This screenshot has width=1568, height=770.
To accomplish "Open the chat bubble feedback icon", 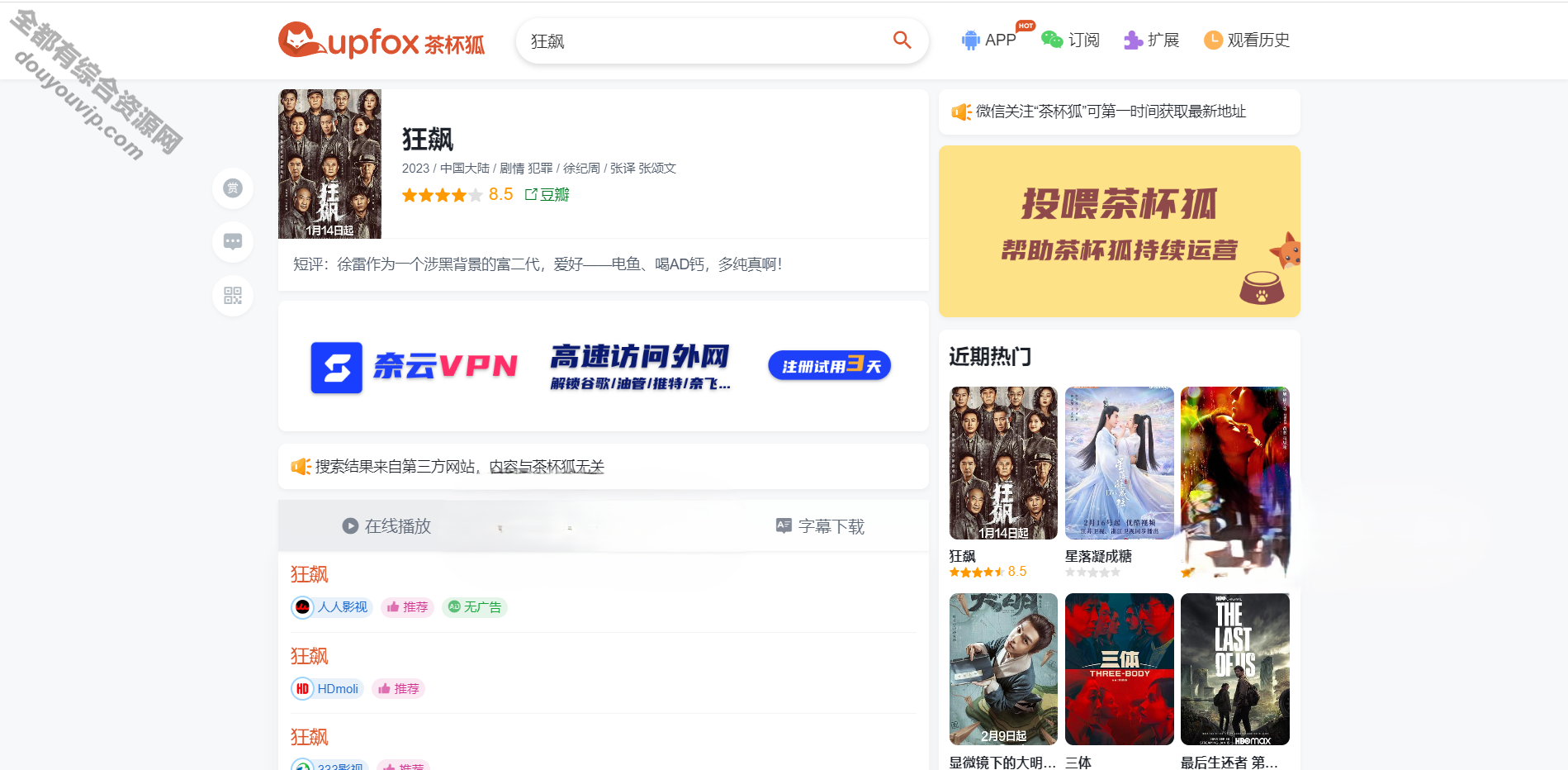I will coord(233,242).
